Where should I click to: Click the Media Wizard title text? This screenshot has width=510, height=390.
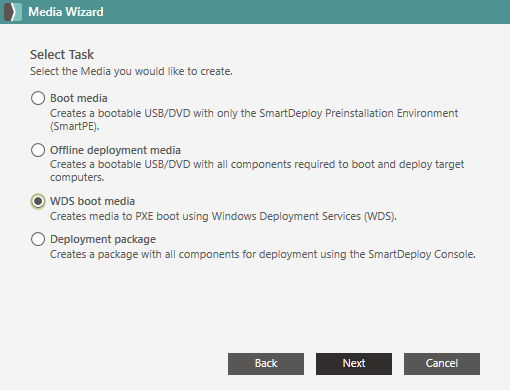tap(66, 12)
